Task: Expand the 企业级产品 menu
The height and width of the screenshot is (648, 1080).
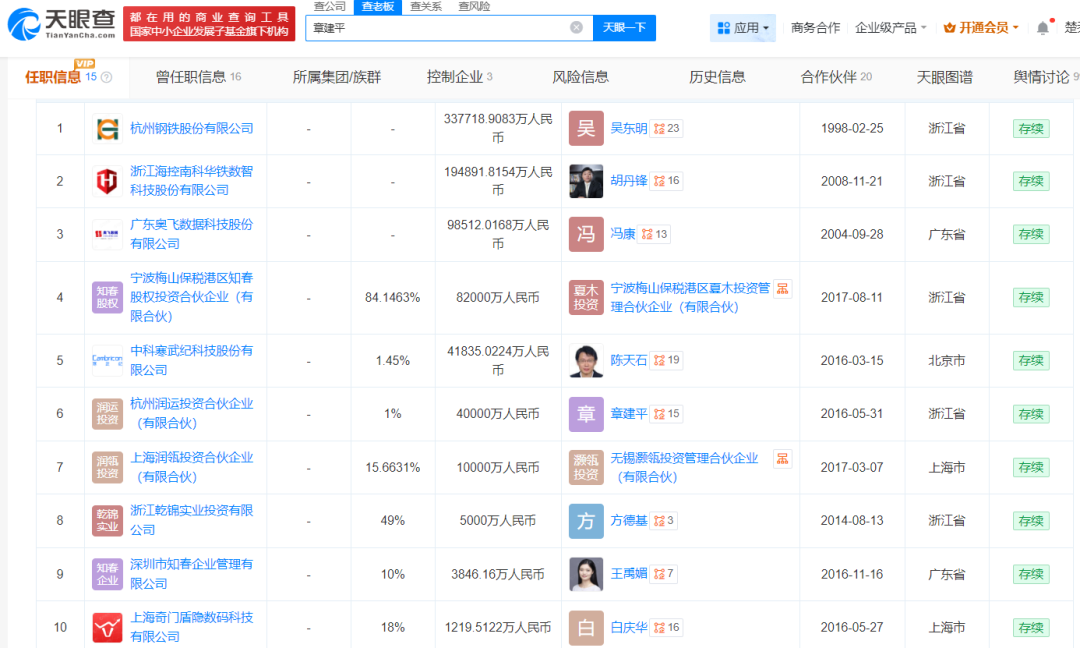Action: click(891, 28)
